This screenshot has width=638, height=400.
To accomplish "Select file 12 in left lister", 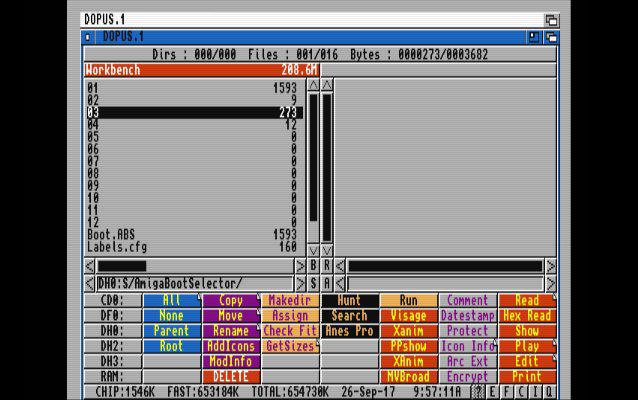I will click(x=194, y=223).
